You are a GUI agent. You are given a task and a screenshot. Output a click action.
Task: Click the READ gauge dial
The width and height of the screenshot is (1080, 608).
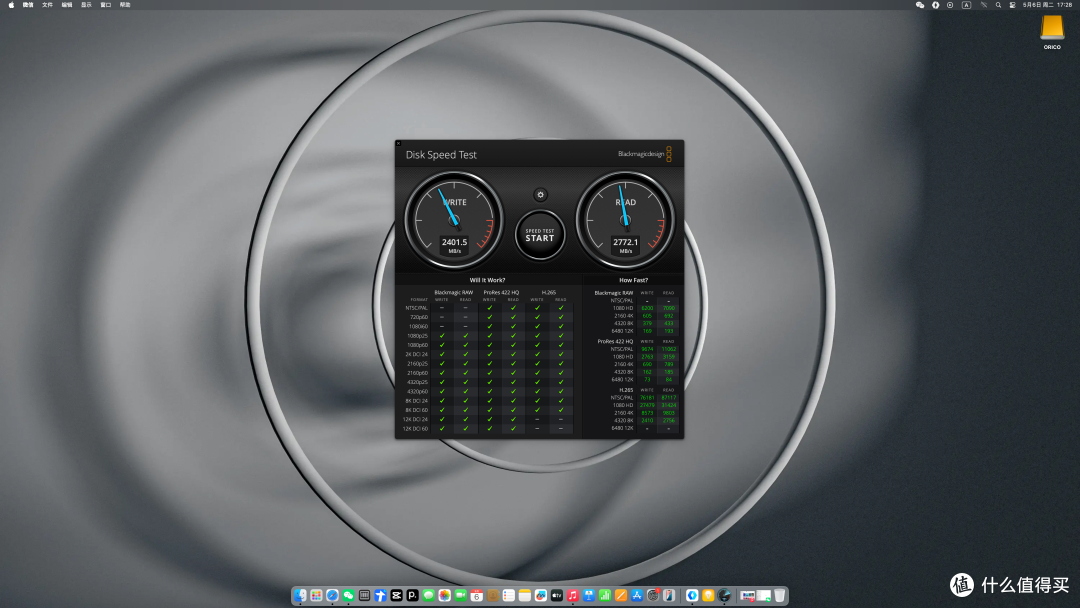click(x=625, y=220)
